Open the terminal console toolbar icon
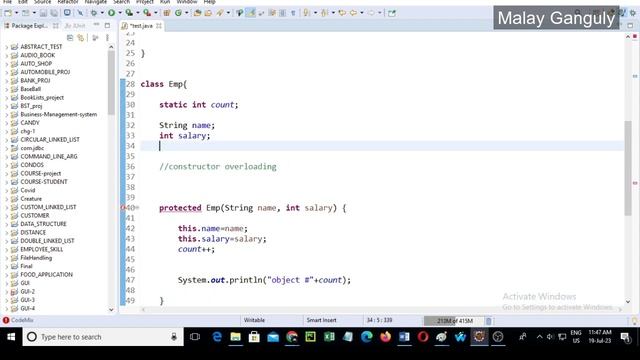Screen dimensions: 640x360 (x=67, y=13)
